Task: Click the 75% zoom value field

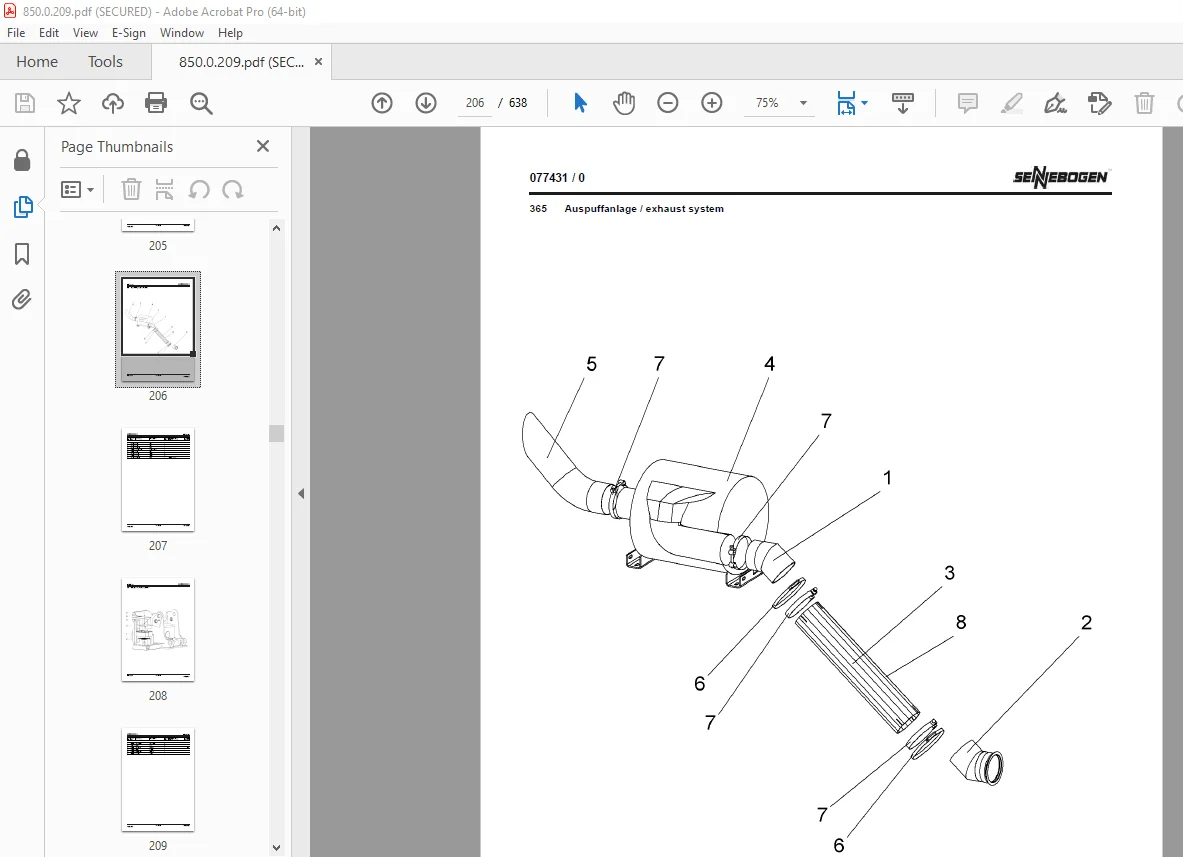Action: tap(767, 103)
